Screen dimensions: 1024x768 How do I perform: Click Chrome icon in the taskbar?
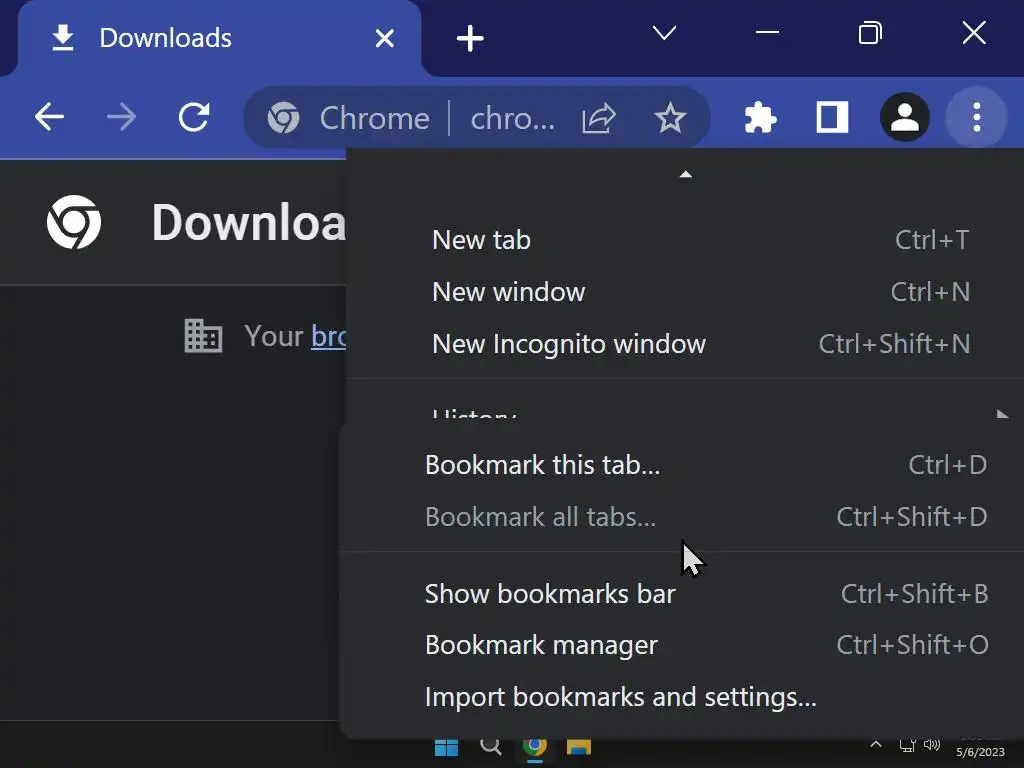tap(535, 747)
